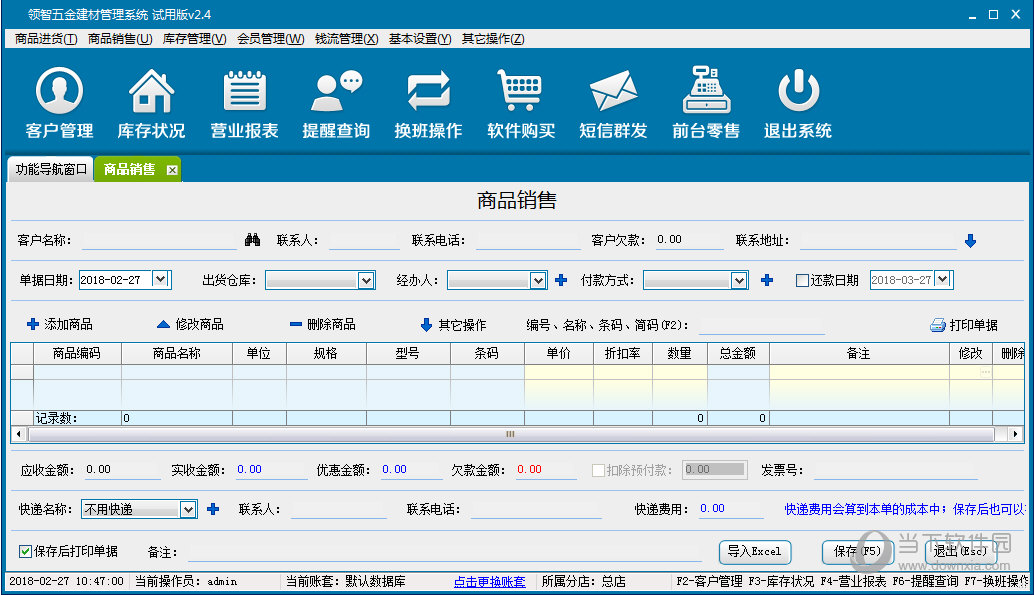This screenshot has height=595, width=1035.
Task: Click 修改商品 triangle button
Action: [190, 324]
